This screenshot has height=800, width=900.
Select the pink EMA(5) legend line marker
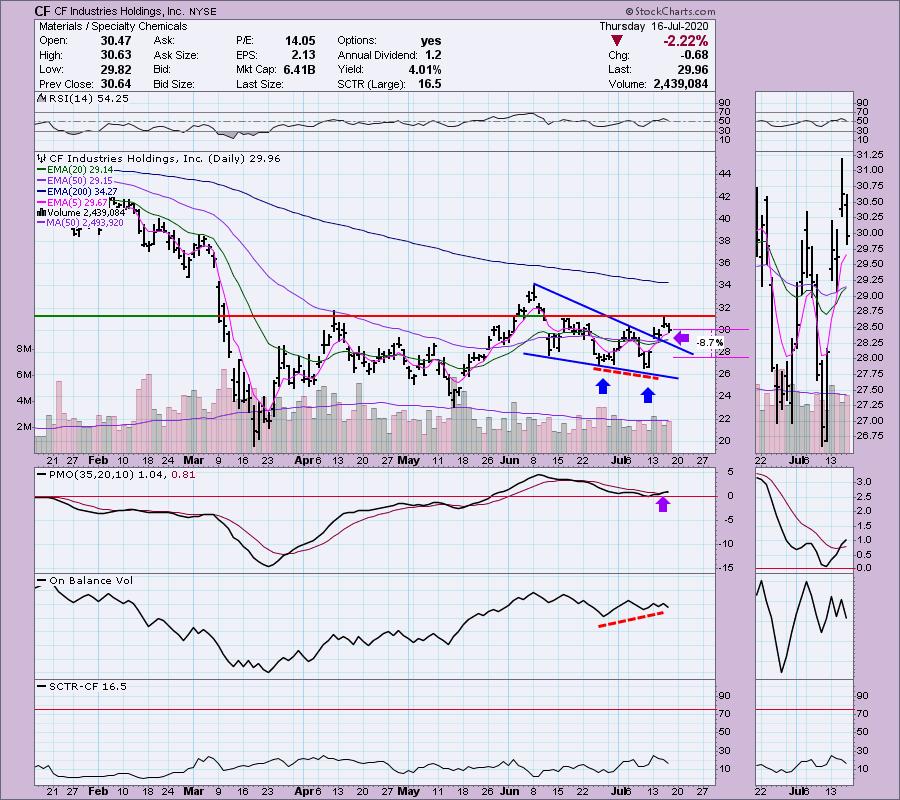[41, 202]
